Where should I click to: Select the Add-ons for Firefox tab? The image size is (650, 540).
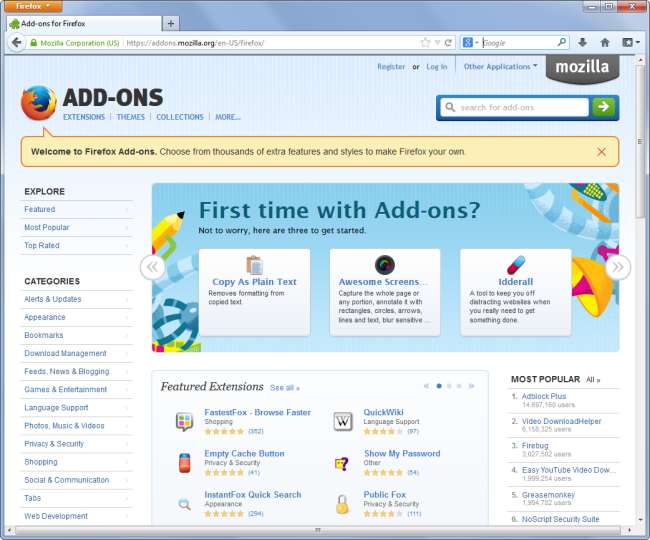click(83, 24)
